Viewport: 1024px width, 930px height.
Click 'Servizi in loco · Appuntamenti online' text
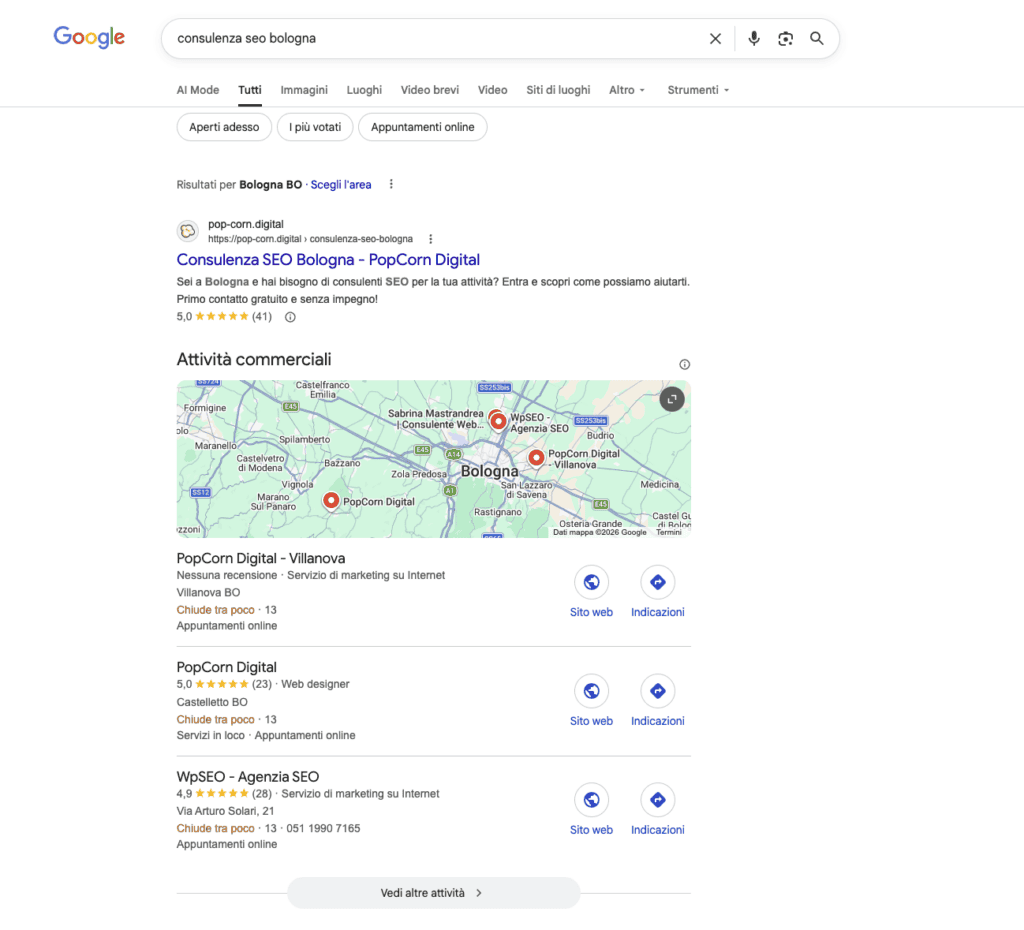266,735
